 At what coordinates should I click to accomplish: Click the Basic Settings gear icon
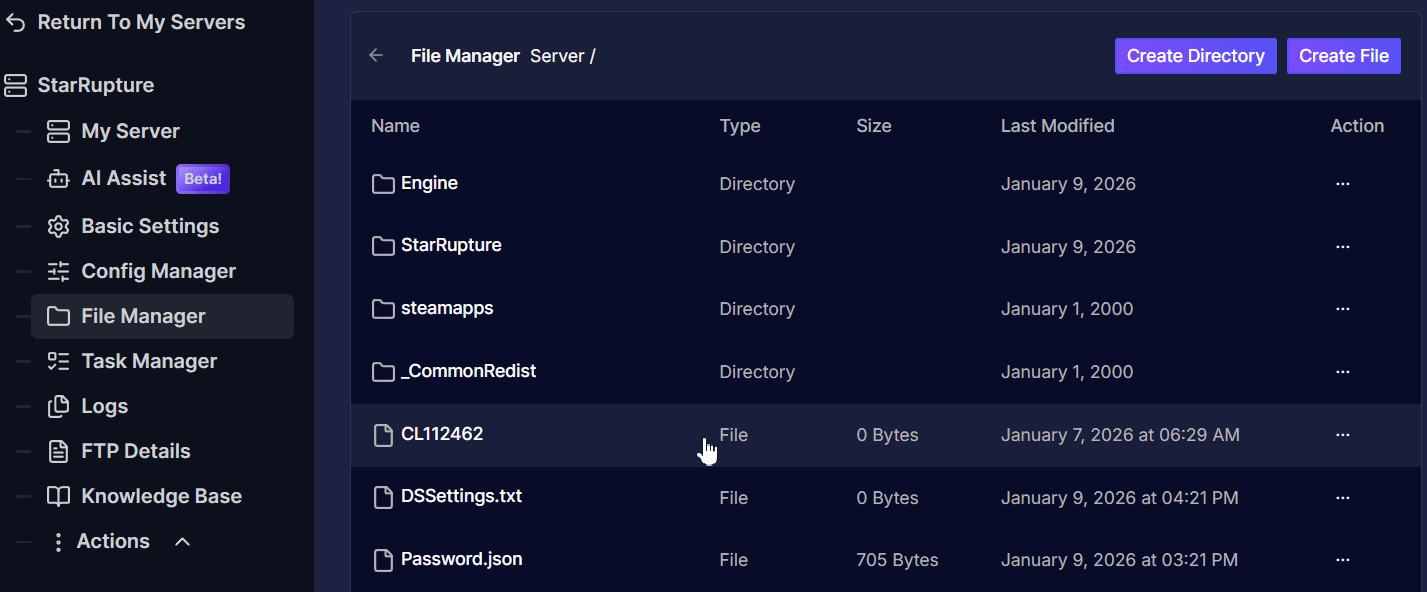58,226
